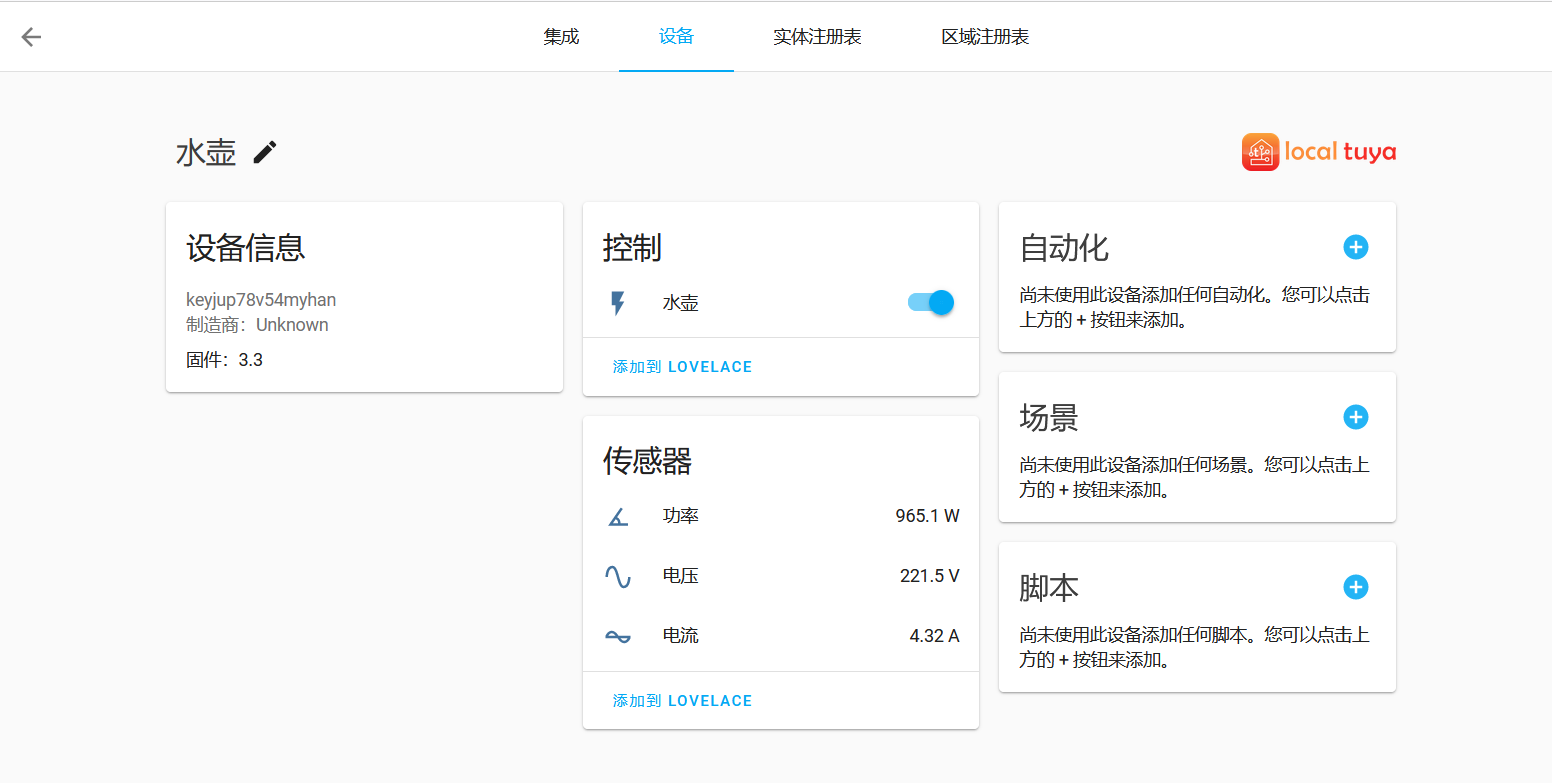Click the back arrow icon
This screenshot has width=1552, height=783.
click(x=32, y=37)
